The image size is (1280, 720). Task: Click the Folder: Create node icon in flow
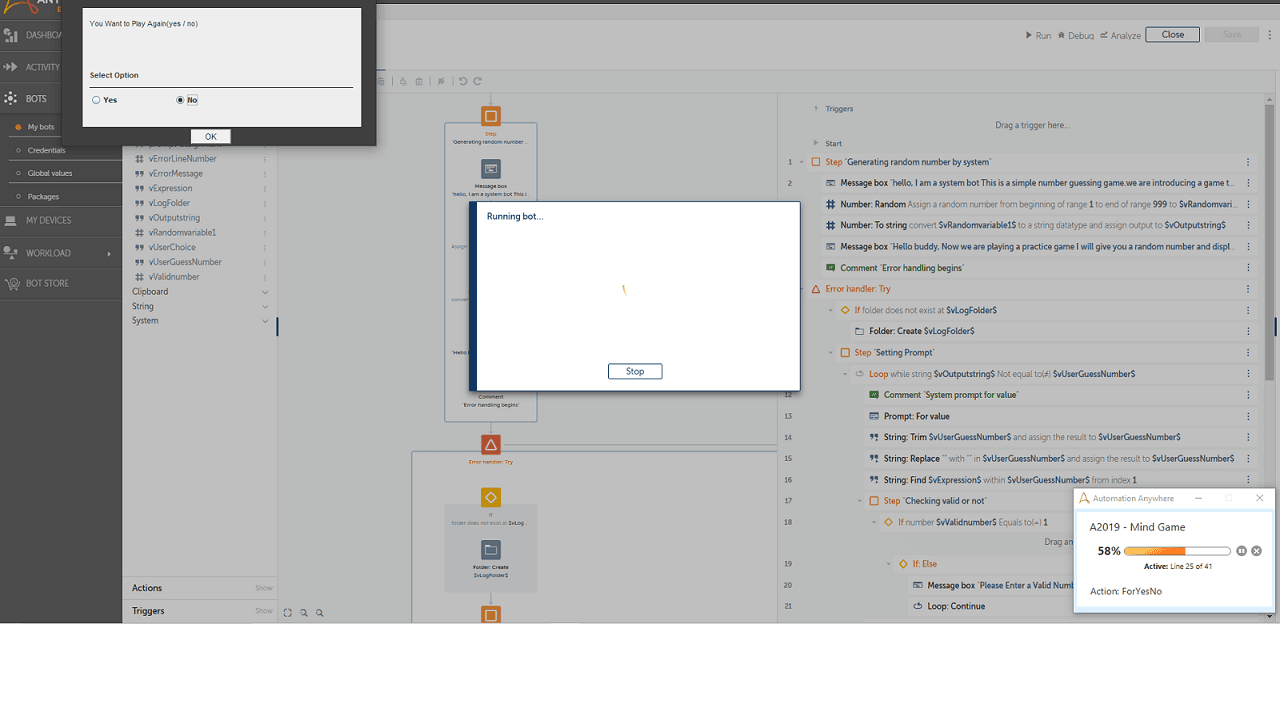tap(490, 550)
